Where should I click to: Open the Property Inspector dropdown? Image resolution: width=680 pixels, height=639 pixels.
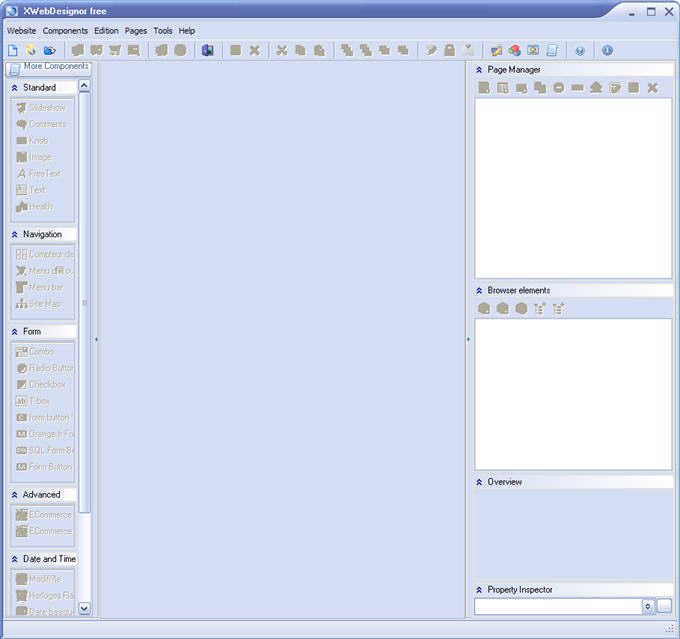pyautogui.click(x=647, y=606)
